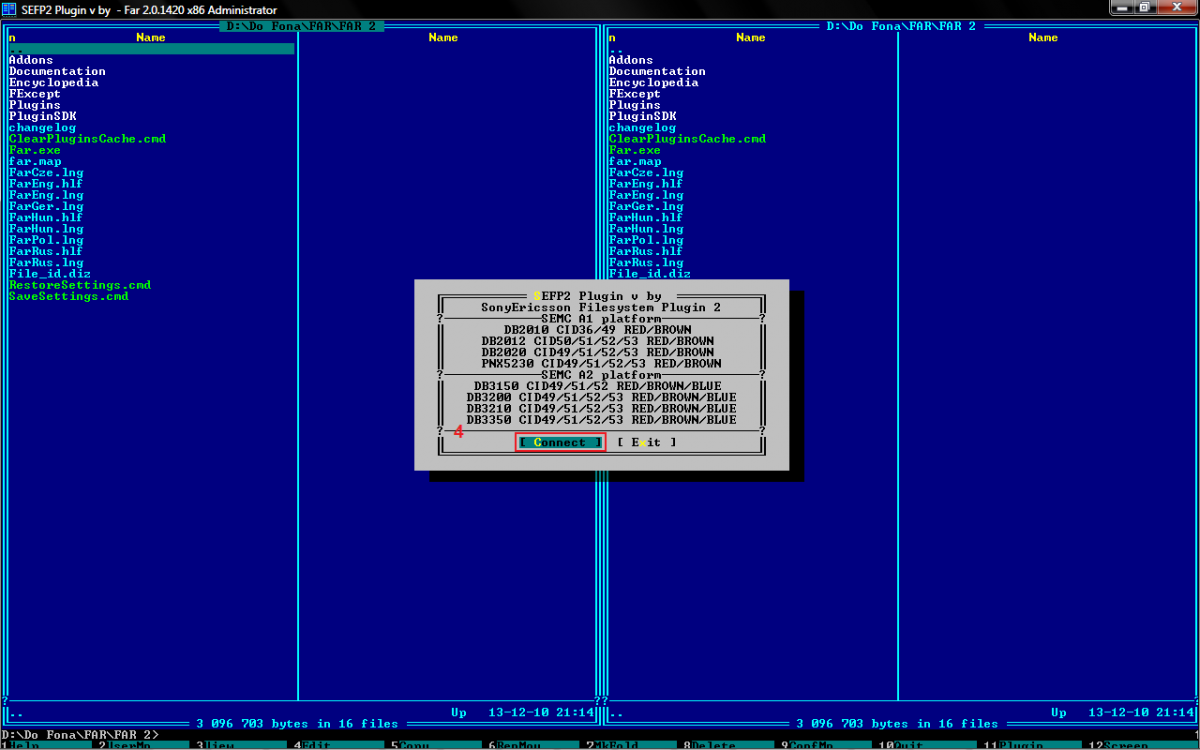
Task: Select Far.exe in the left panel
Action: point(35,150)
